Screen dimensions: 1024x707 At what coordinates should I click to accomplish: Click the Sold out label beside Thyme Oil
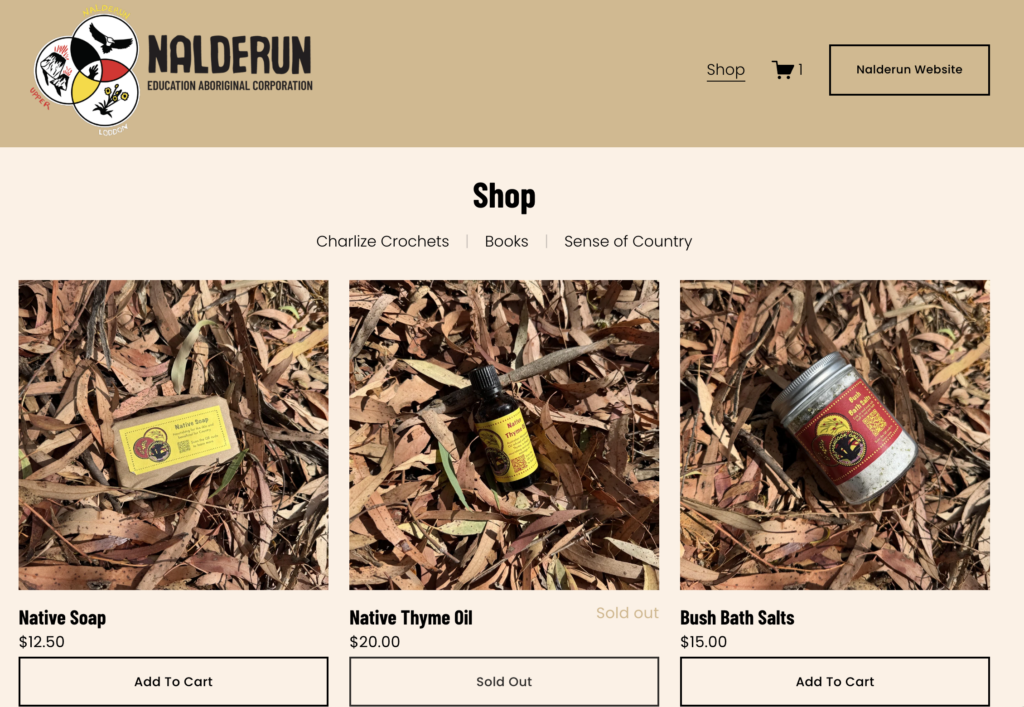(627, 613)
